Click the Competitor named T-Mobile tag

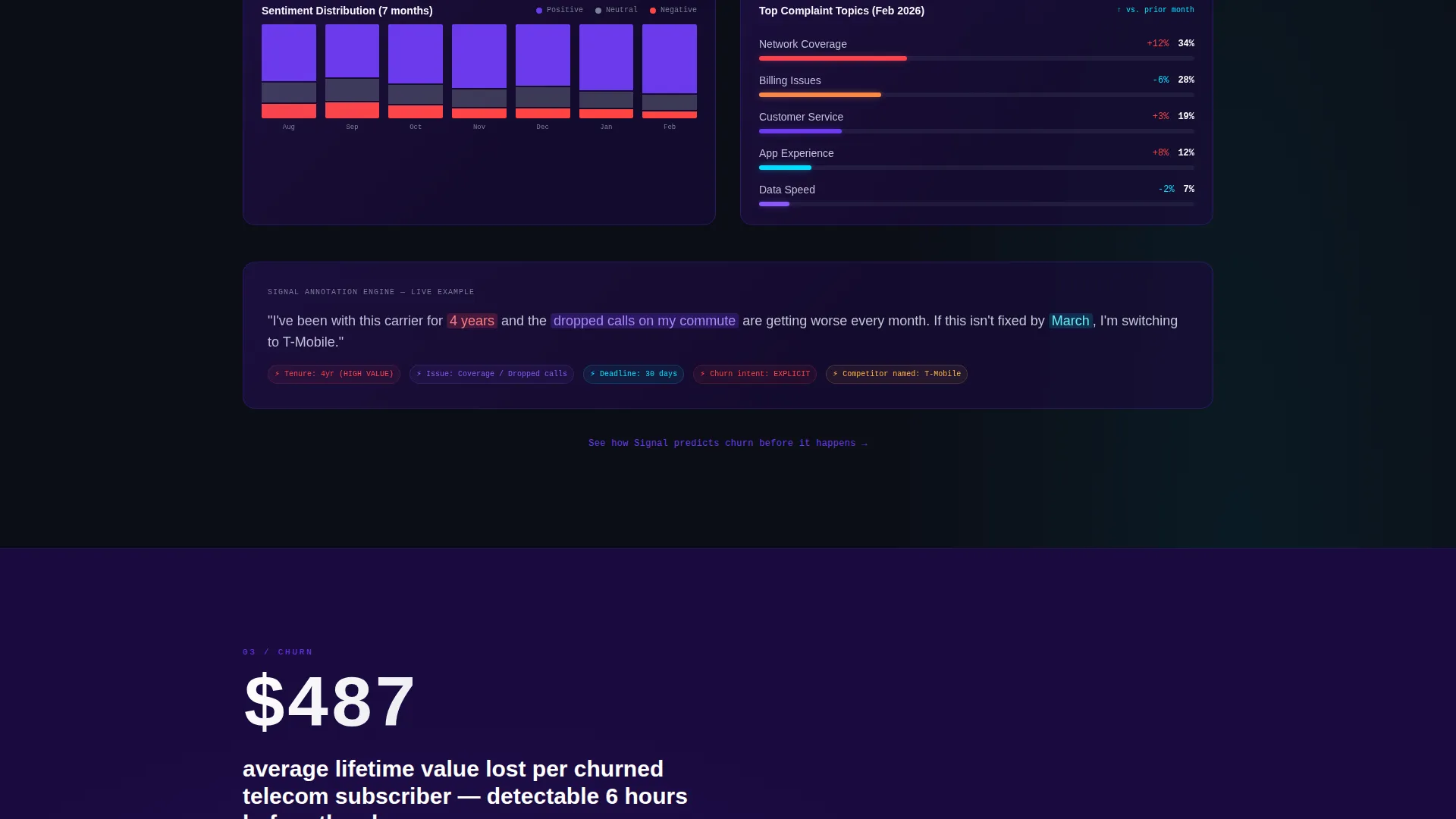(x=896, y=374)
